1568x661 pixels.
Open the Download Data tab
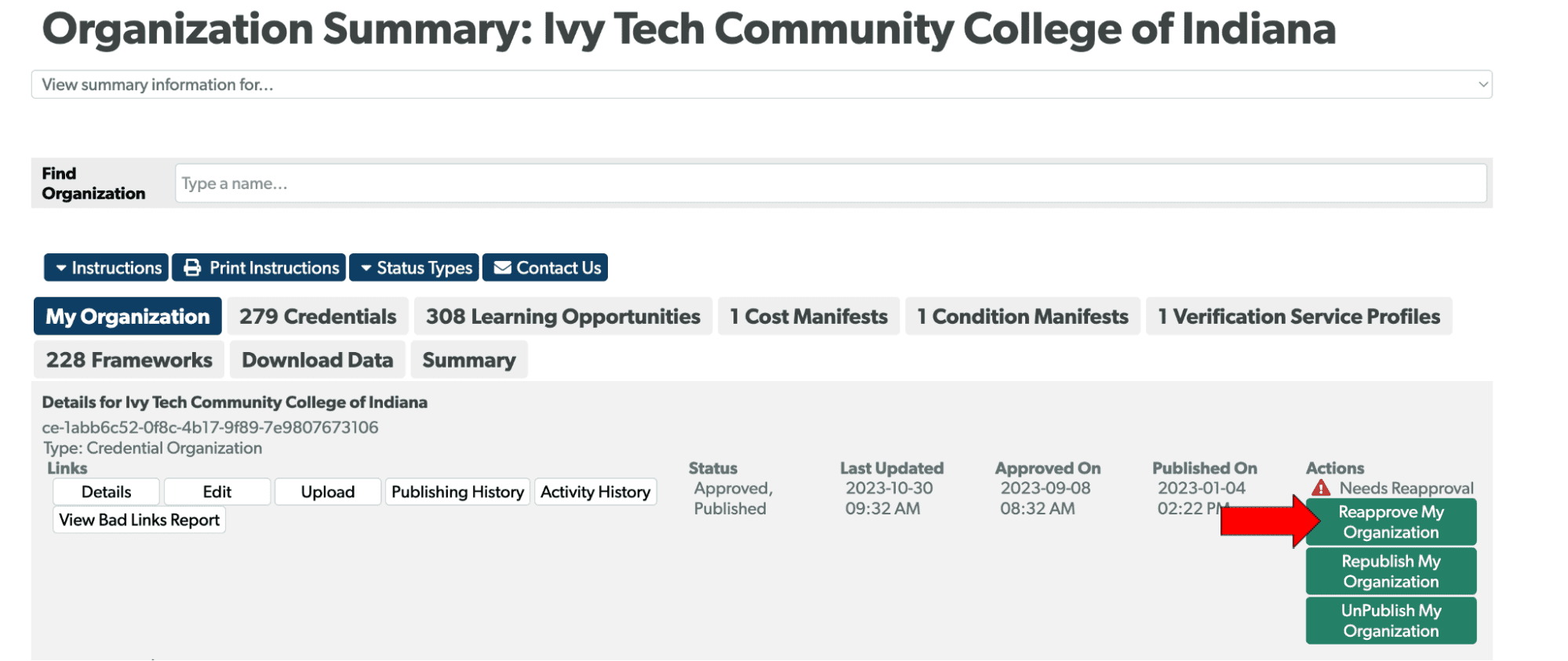pos(317,360)
